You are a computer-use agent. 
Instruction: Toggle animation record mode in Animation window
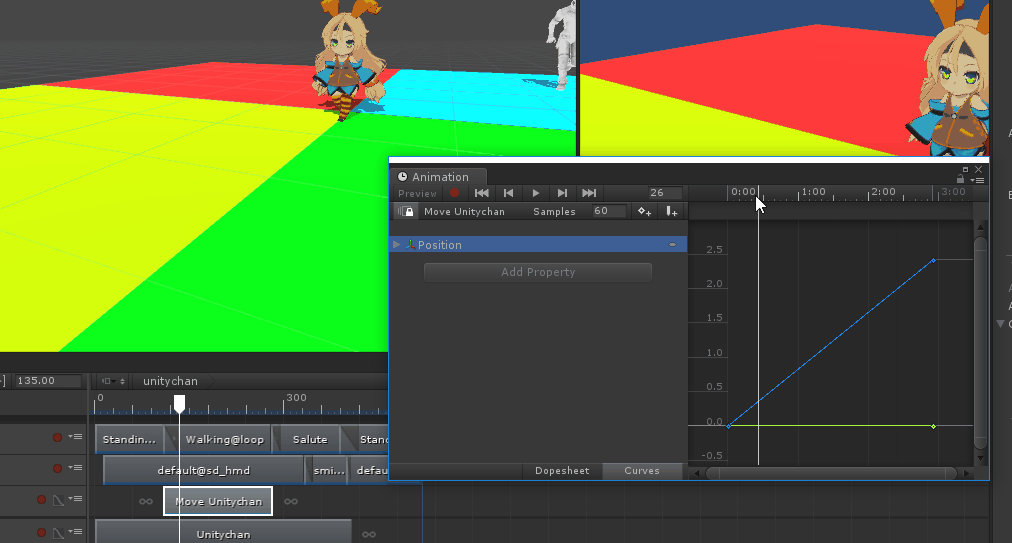click(x=454, y=193)
